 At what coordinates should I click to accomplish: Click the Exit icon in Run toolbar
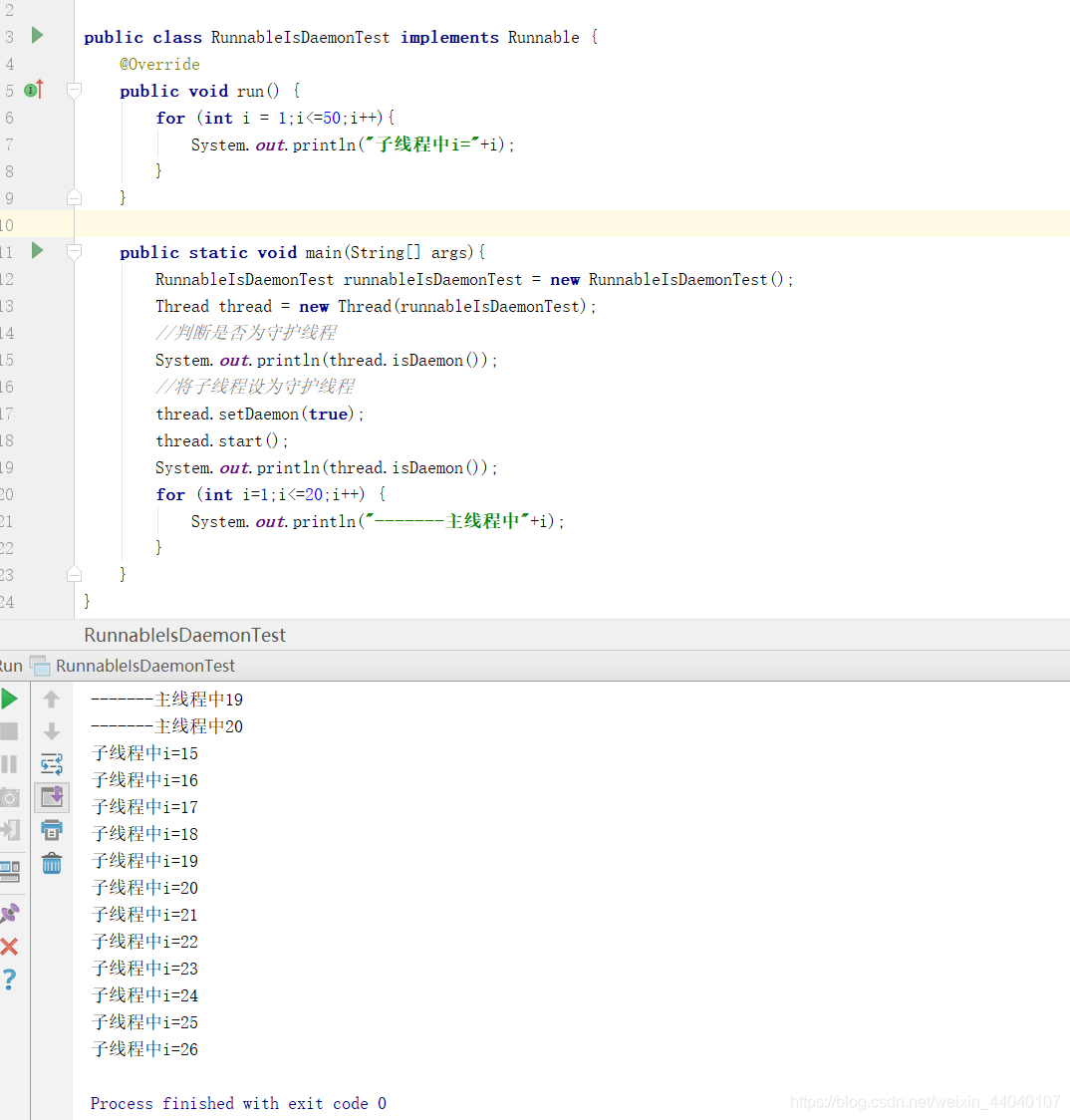coord(10,830)
